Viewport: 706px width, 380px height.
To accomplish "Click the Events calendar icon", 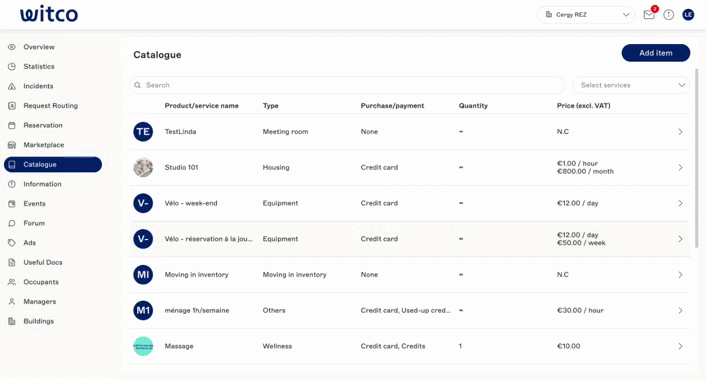I will click(12, 204).
